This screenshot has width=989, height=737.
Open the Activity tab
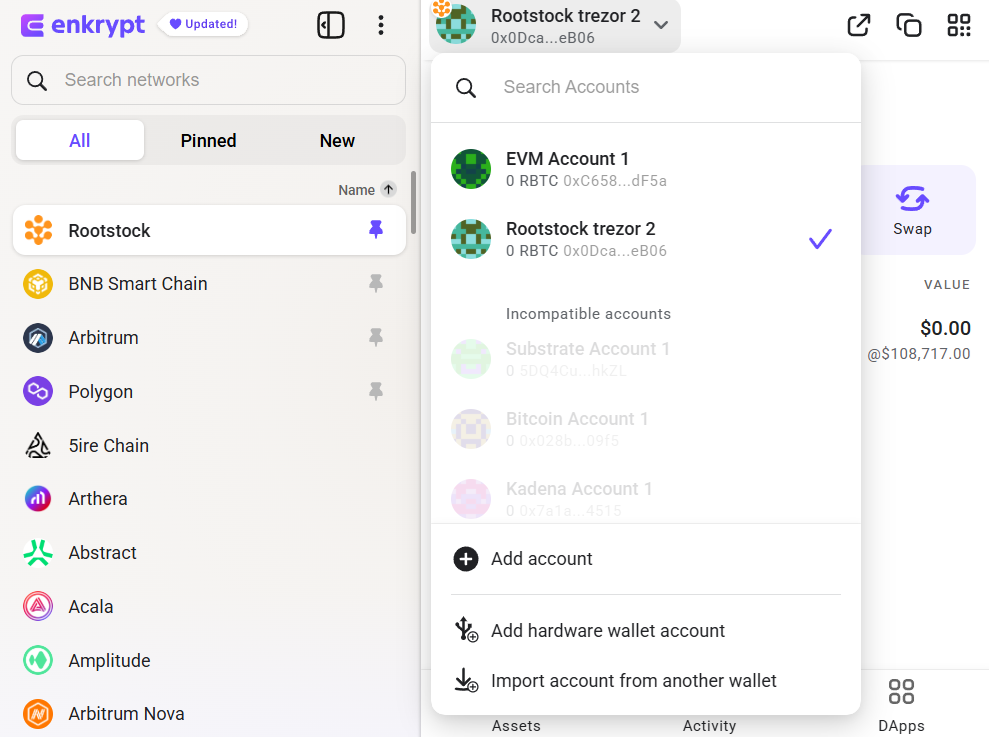tap(709, 726)
